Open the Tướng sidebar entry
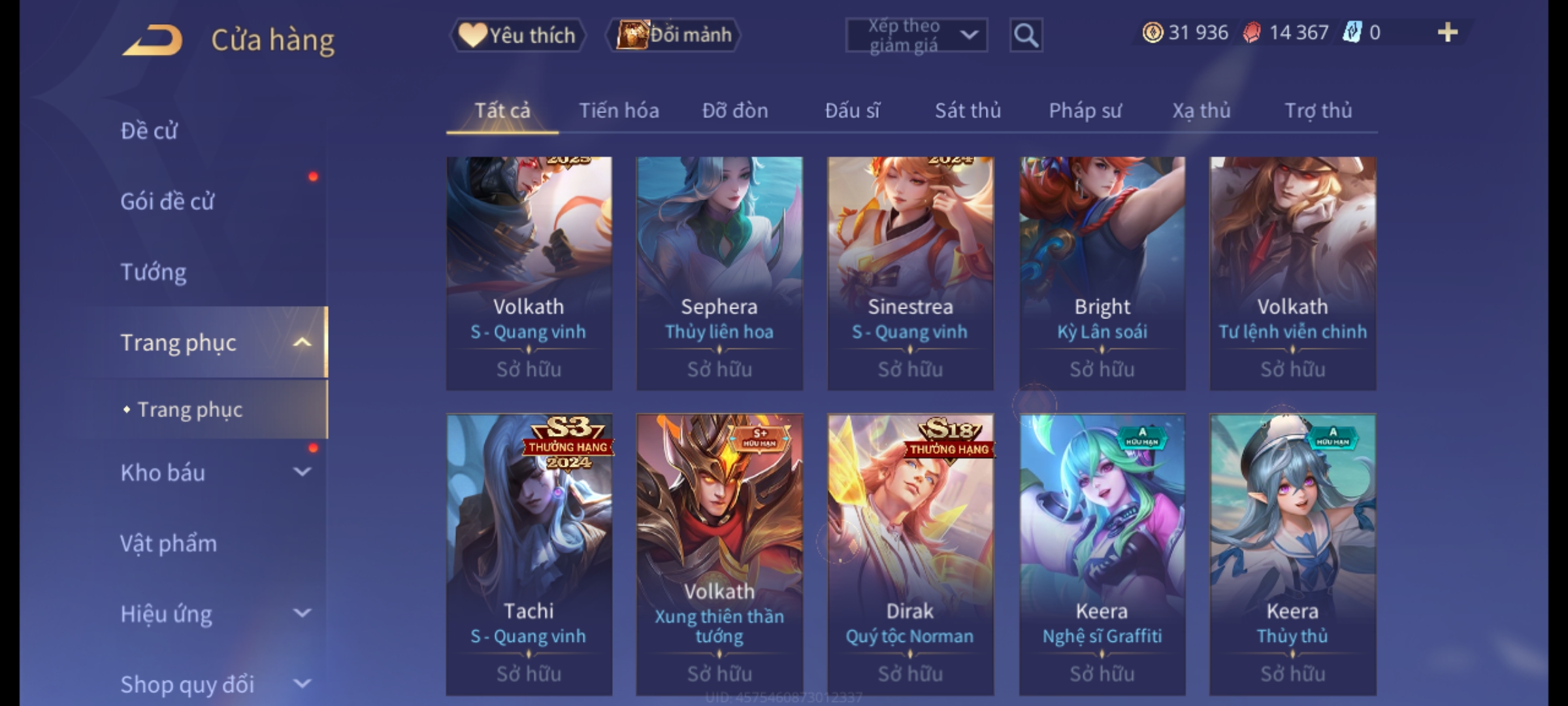 [x=154, y=272]
